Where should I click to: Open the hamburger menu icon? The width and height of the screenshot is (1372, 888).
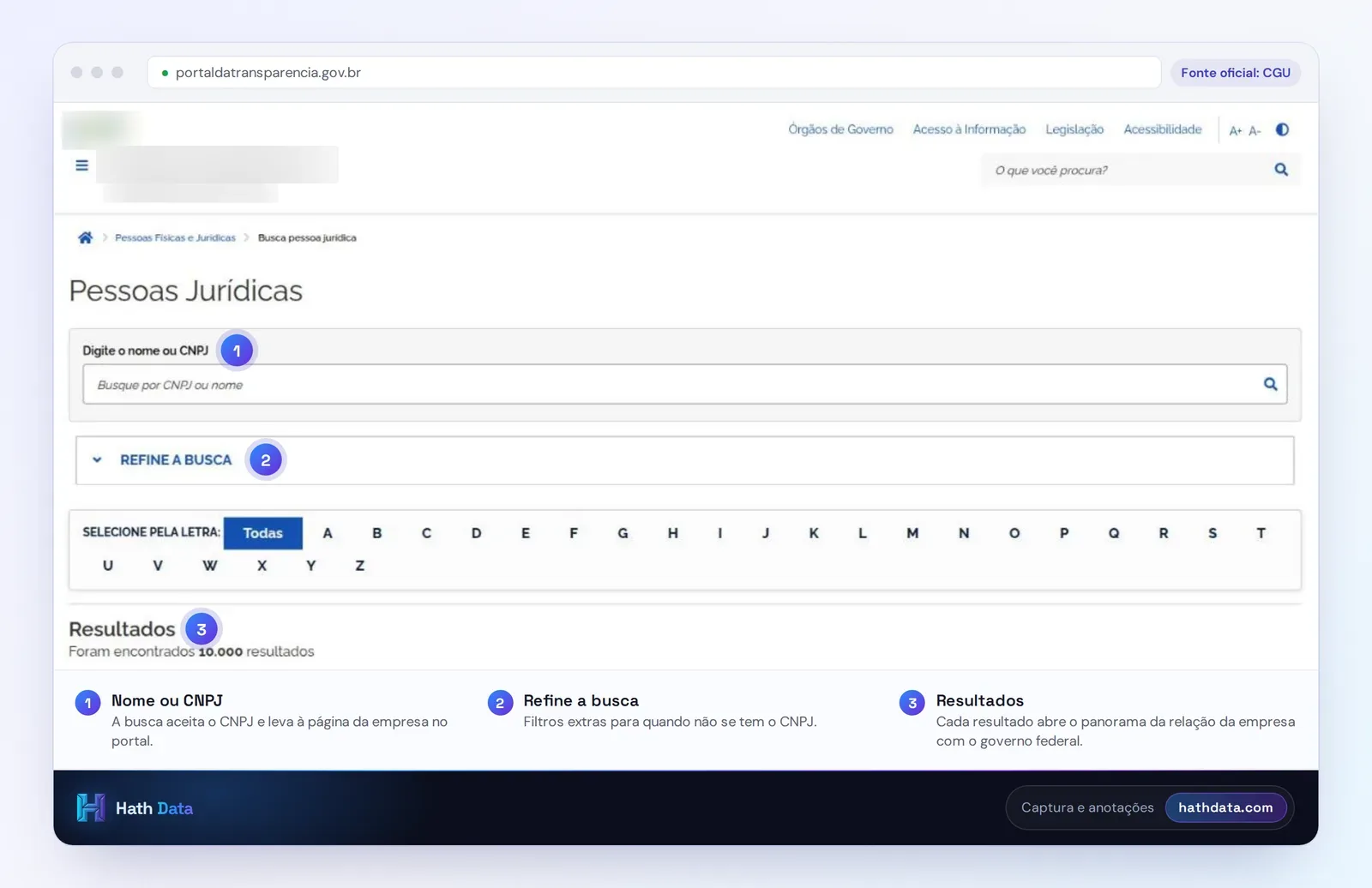81,165
